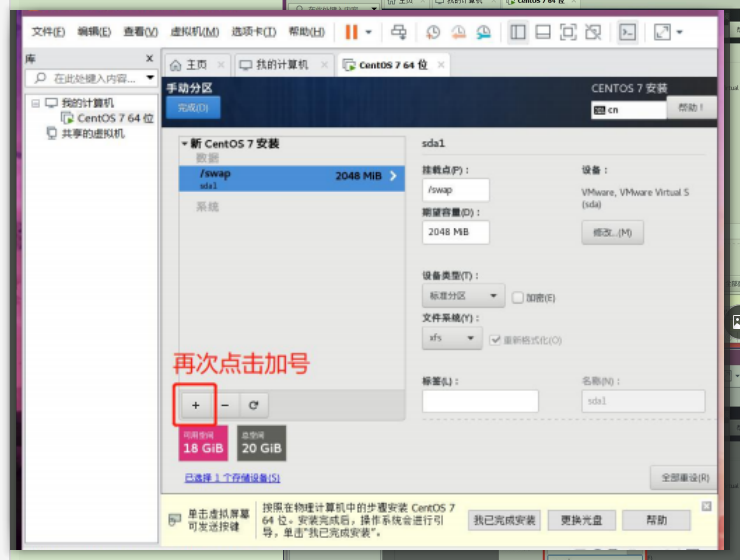Click the pink 18 GiB available space box
The image size is (740, 560).
tap(203, 443)
